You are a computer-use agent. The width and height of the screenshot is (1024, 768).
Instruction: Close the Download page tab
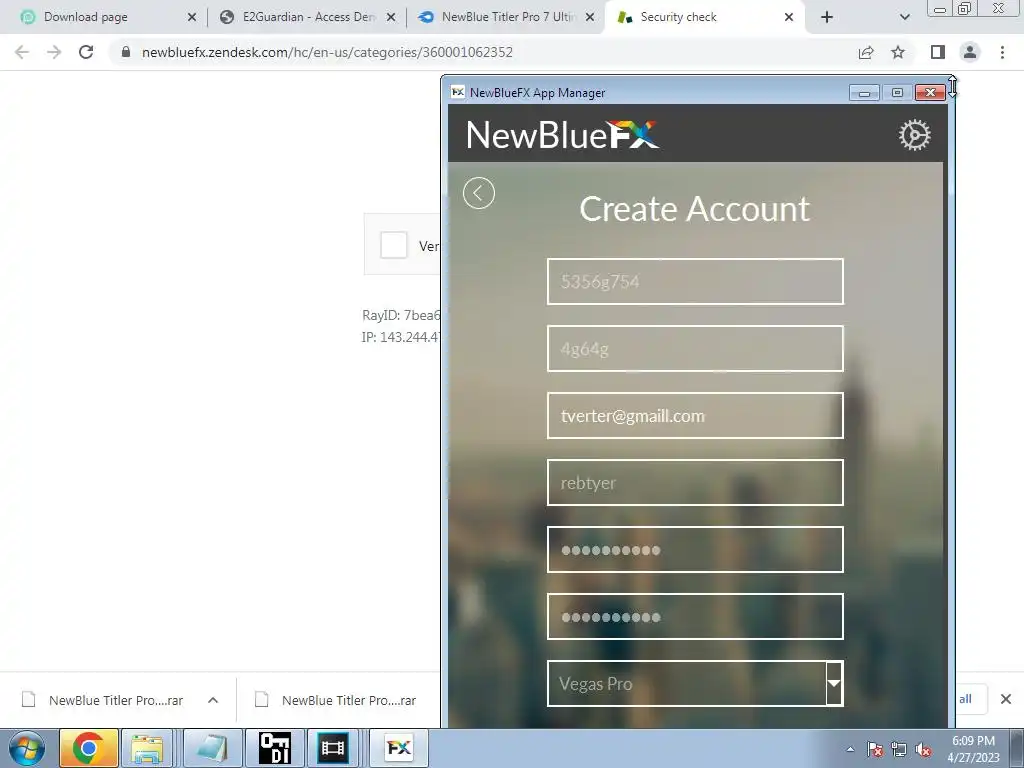click(x=192, y=18)
